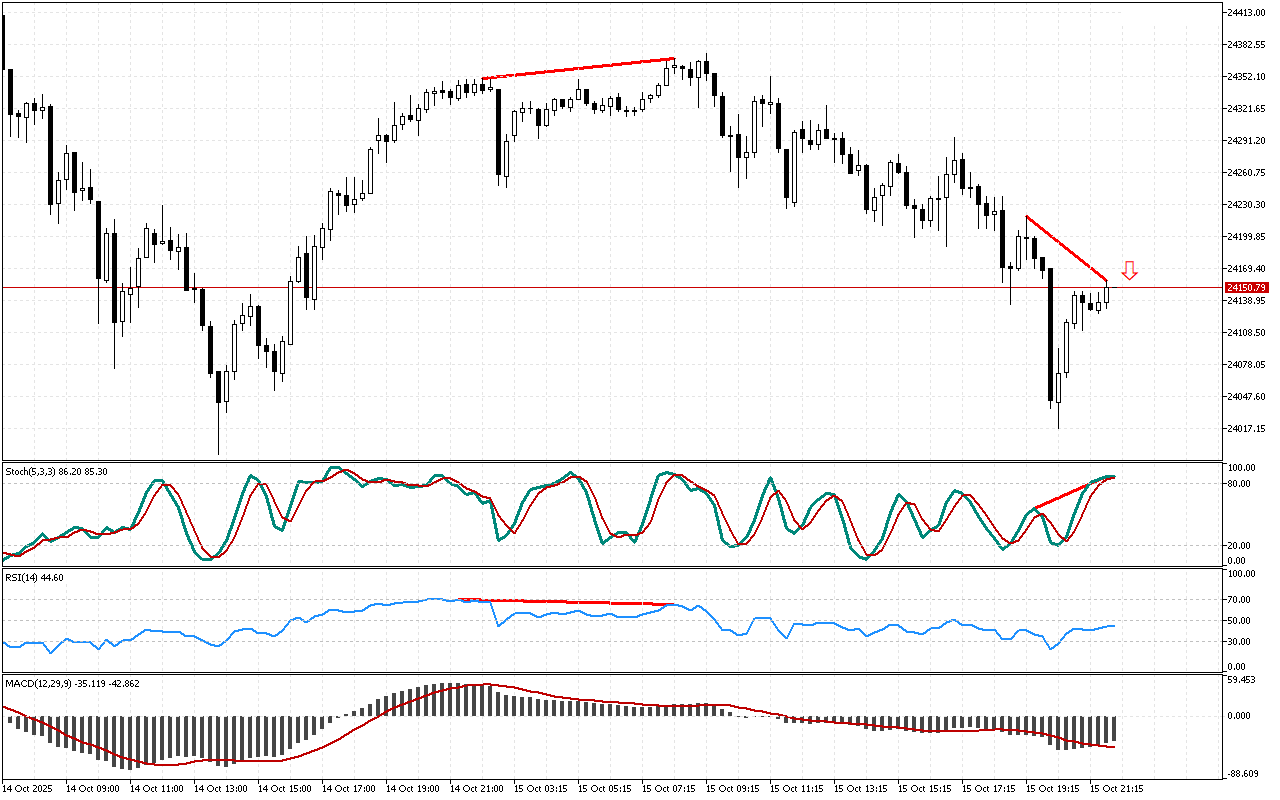The height and width of the screenshot is (800, 1280).
Task: Click the 14 Oct 21:00 time label
Action: 478,788
